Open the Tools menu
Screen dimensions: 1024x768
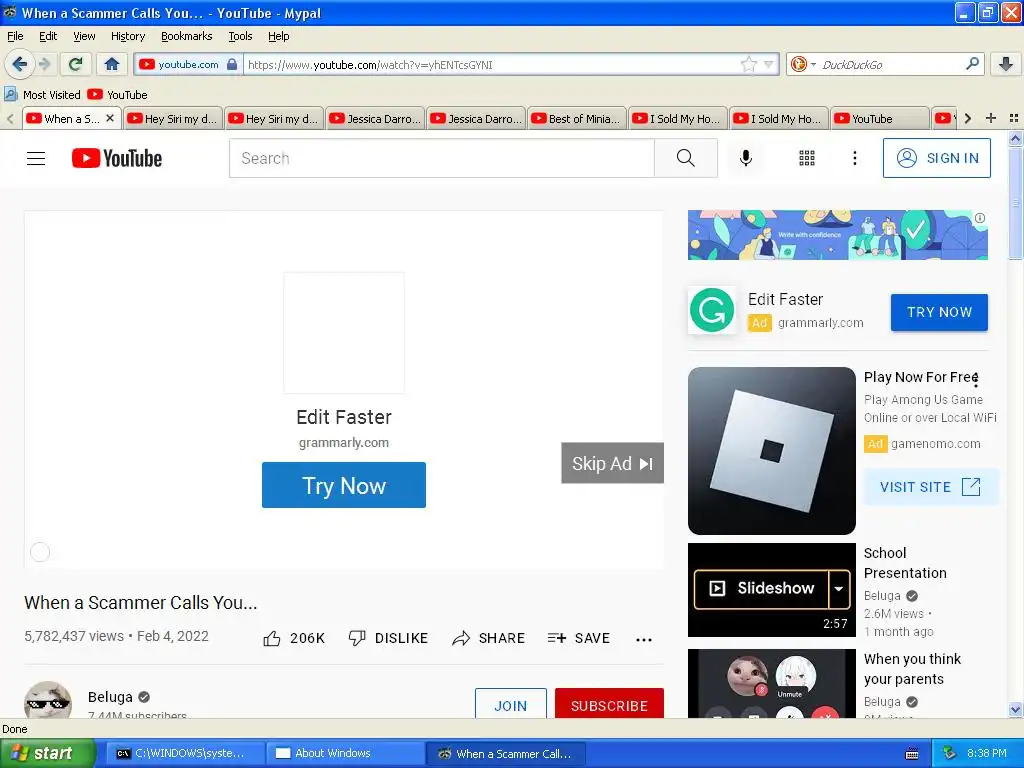pyautogui.click(x=240, y=36)
